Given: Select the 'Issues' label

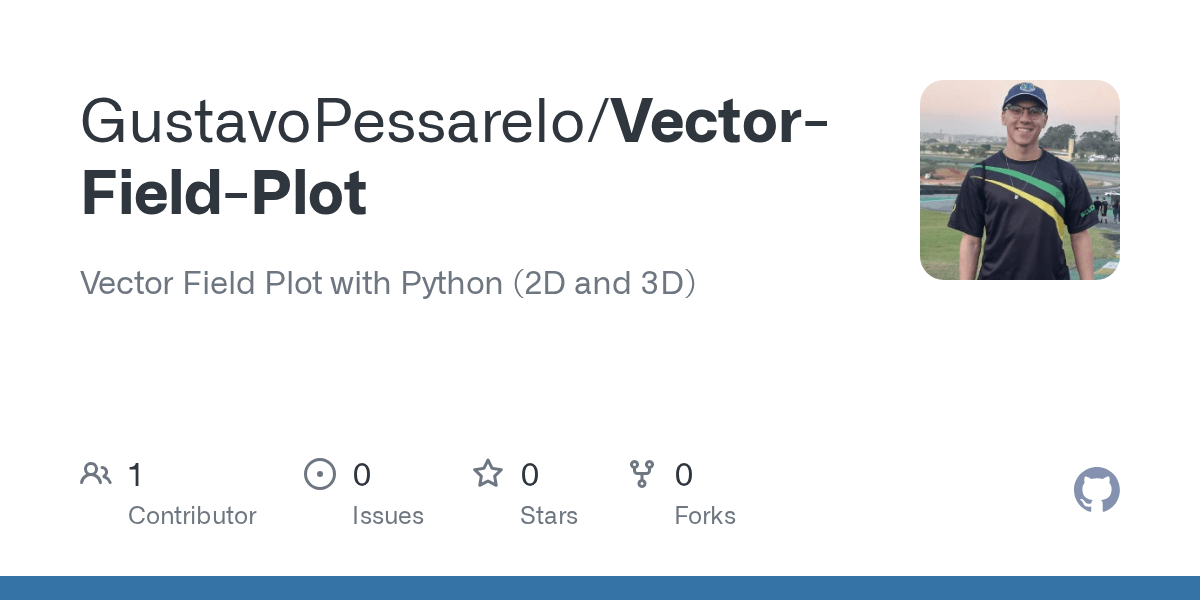Looking at the screenshot, I should pyautogui.click(x=388, y=516).
